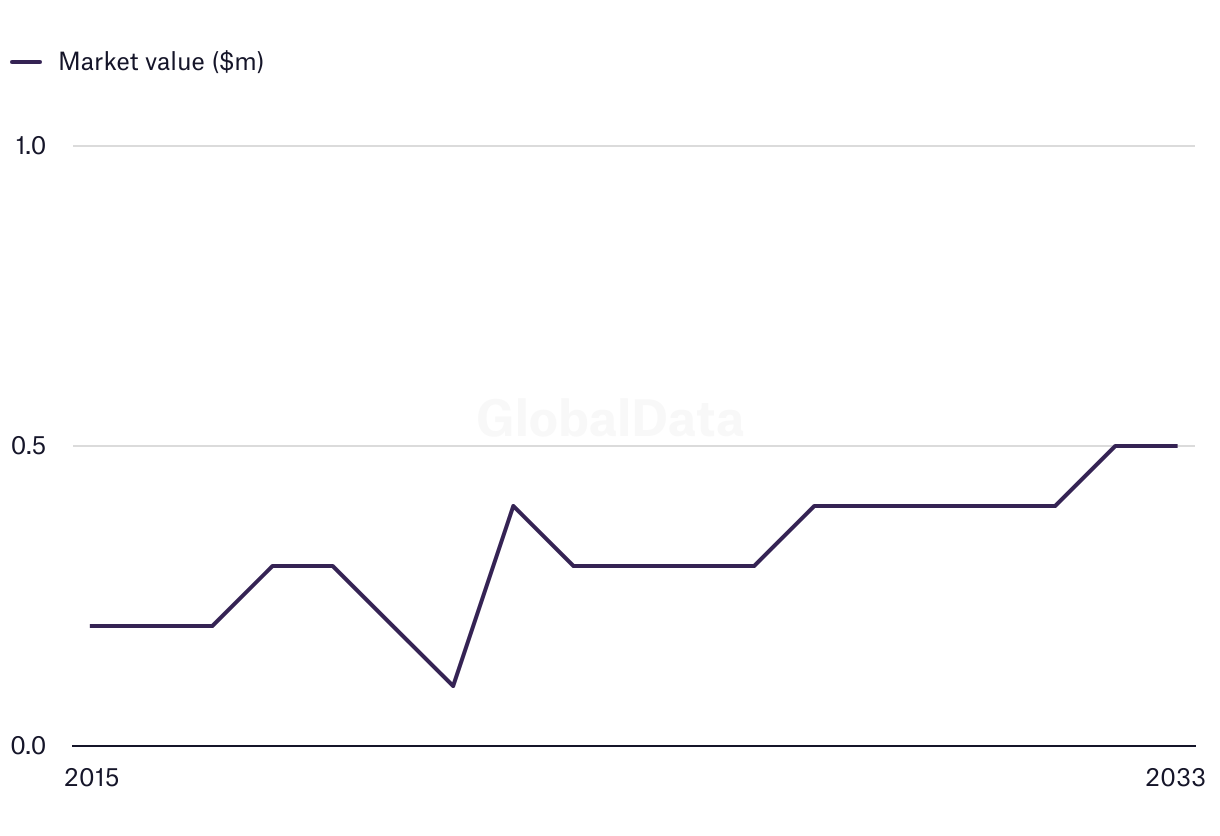Click the 0.0 y-axis label
This screenshot has width=1220, height=836.
(x=31, y=746)
